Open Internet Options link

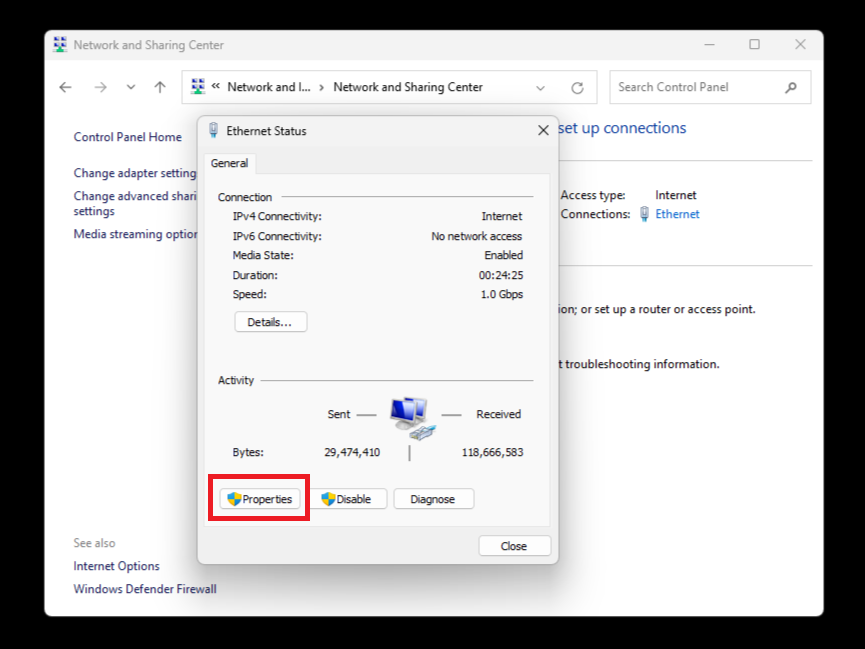coord(116,566)
